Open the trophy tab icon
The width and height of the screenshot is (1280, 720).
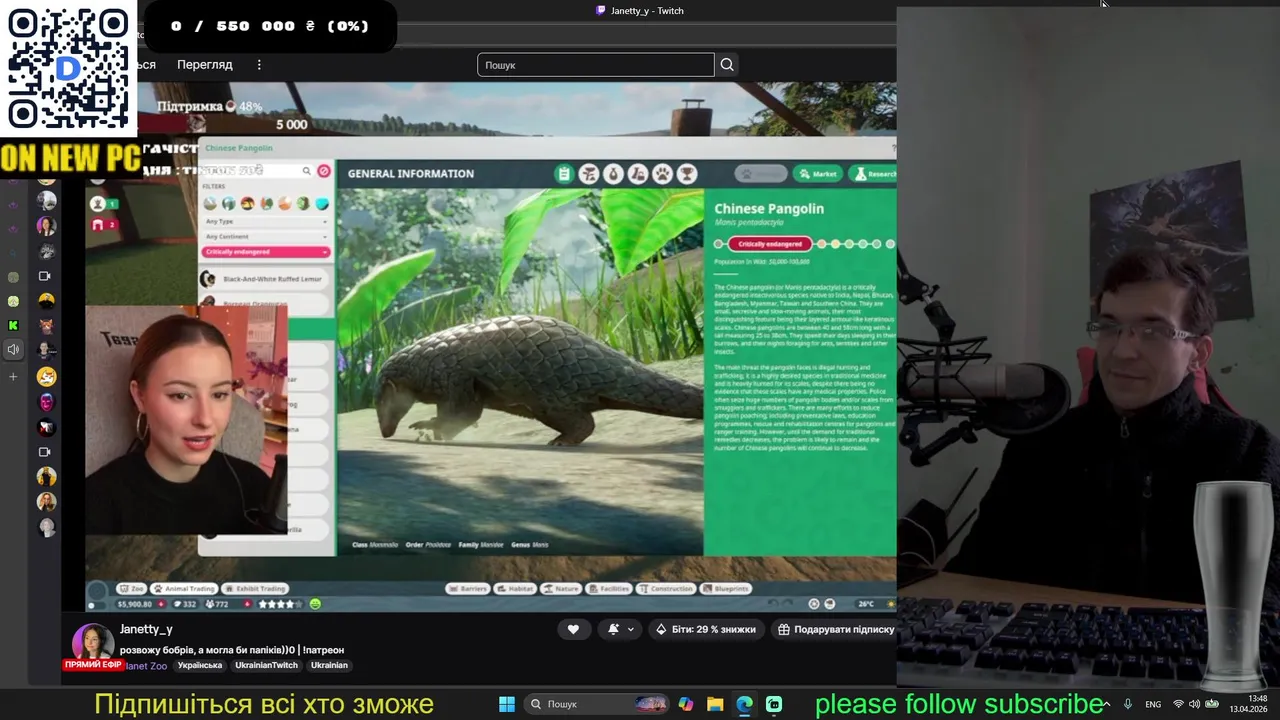687,174
